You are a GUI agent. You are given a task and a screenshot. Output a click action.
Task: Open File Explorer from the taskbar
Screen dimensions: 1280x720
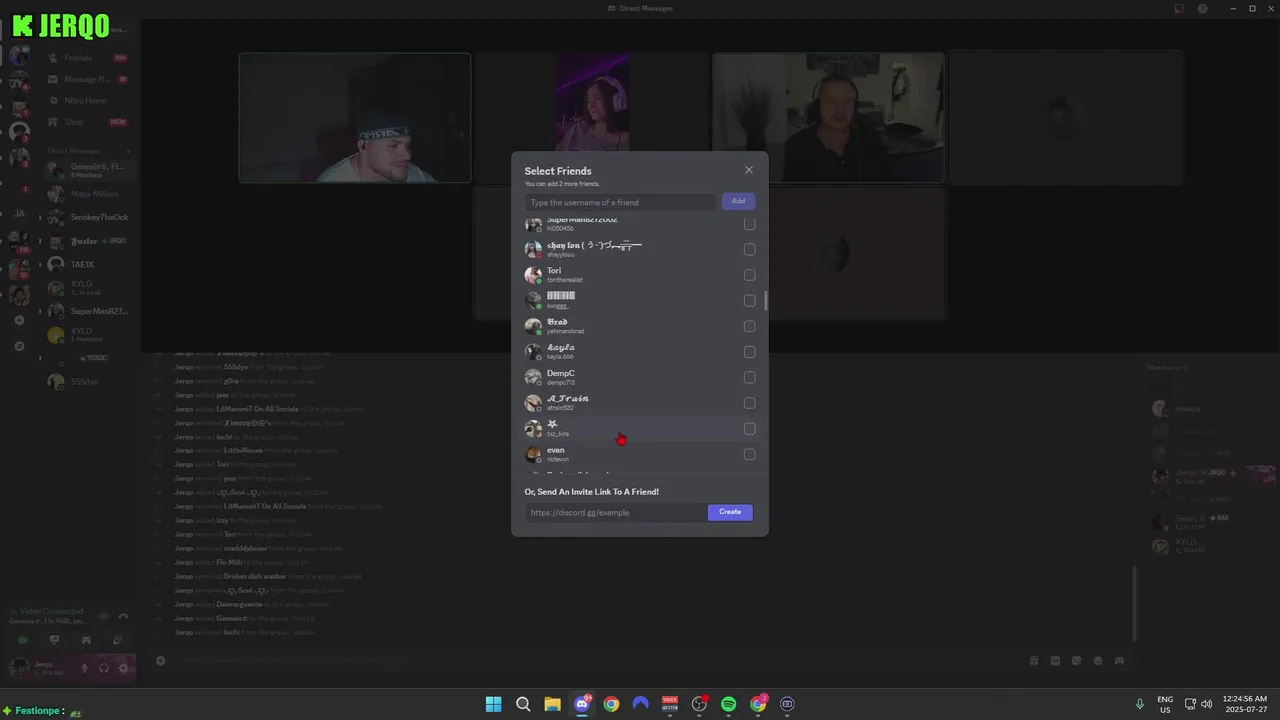point(552,704)
